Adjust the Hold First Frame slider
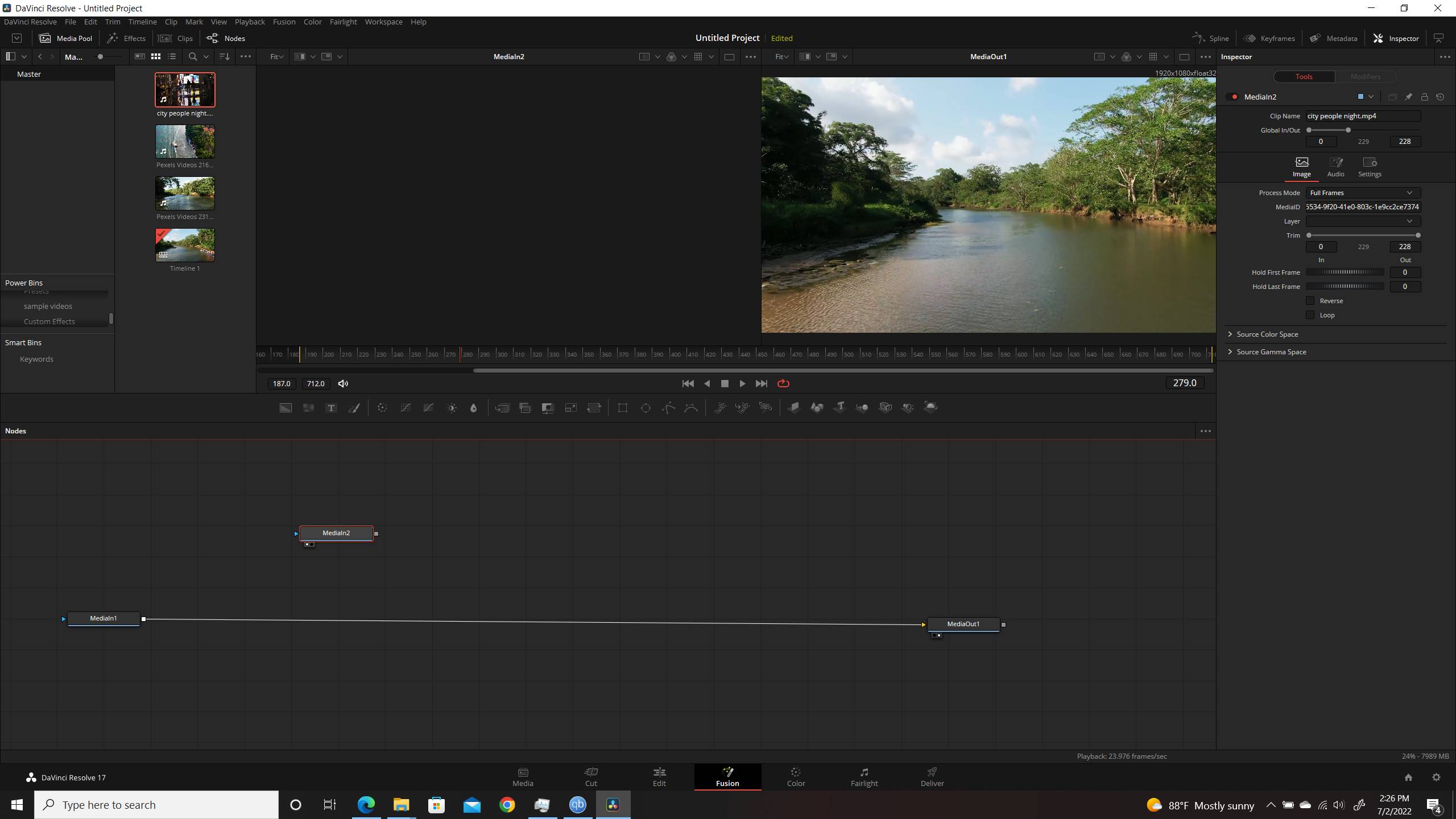1456x819 pixels. [1345, 272]
